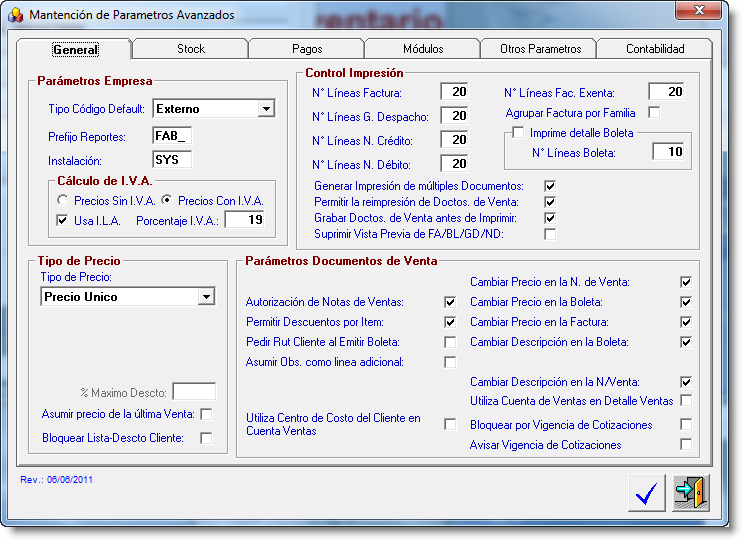Close the Mantención de Parametros Avanzados window
Screen dimensions: 743x541
click(699, 10)
